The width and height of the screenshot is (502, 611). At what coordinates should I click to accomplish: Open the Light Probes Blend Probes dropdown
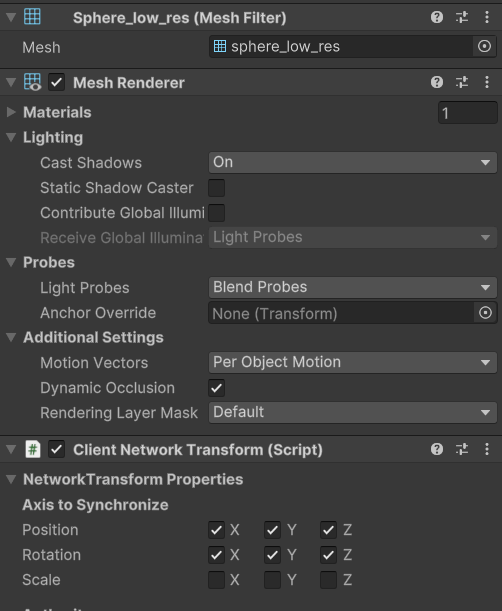click(353, 288)
